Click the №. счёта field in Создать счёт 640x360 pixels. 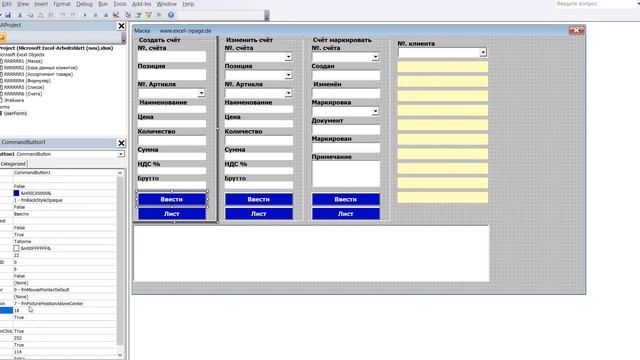click(x=172, y=57)
